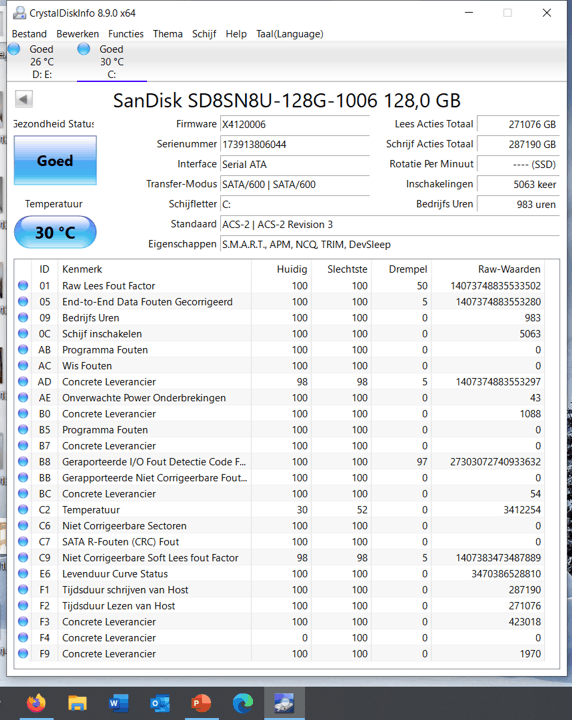
Task: Select the D: E: disk tab
Action: click(41, 62)
